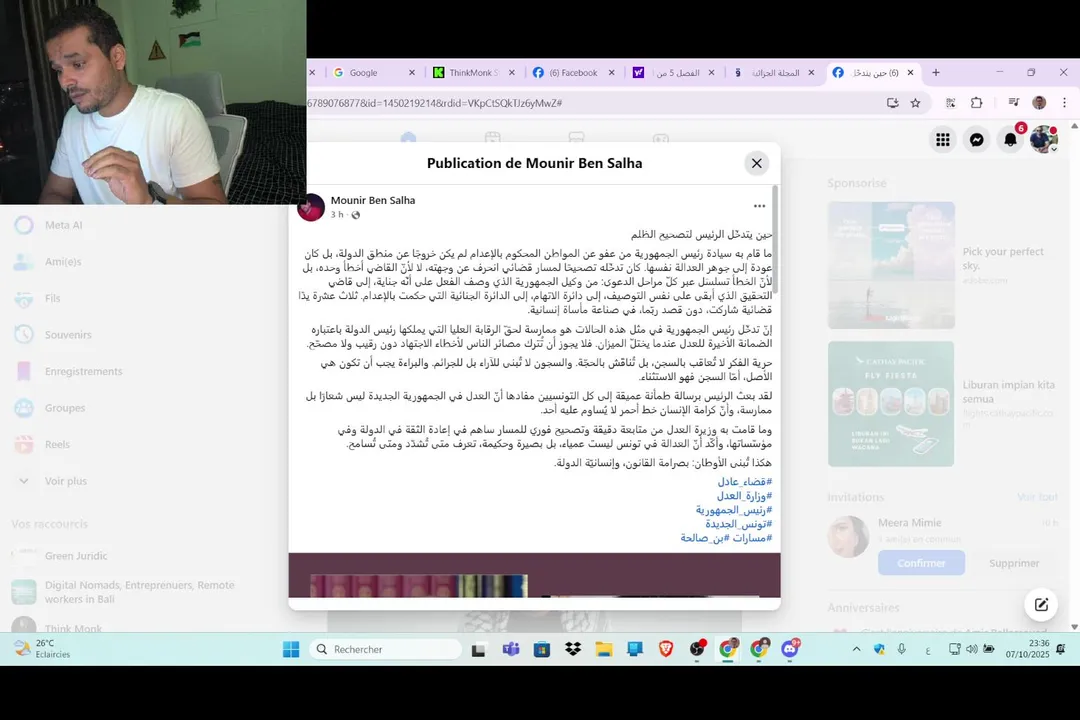Bookmark this page with the star icon

click(915, 103)
